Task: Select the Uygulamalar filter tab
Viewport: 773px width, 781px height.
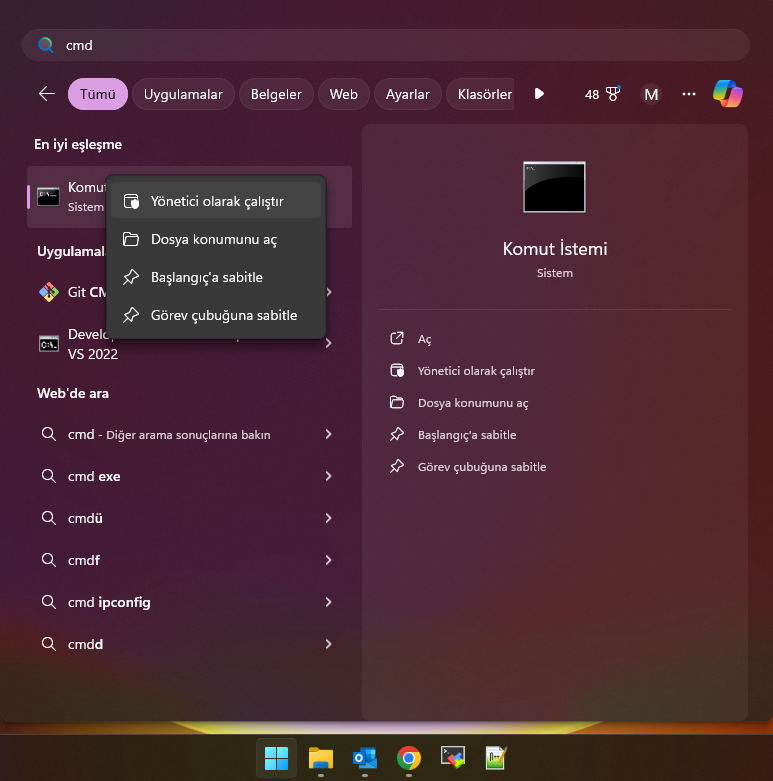Action: click(x=183, y=94)
